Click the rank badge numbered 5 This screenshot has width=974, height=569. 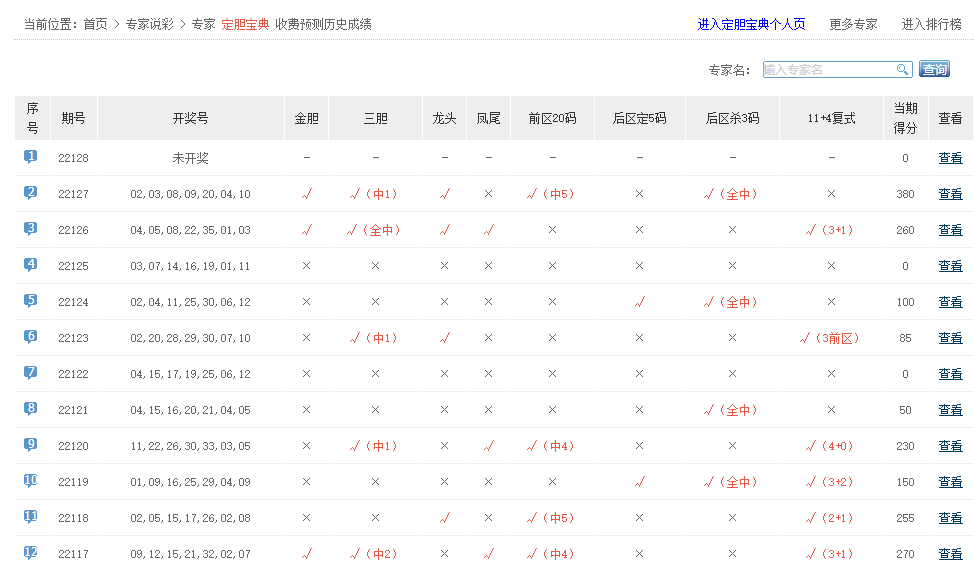coord(31,301)
